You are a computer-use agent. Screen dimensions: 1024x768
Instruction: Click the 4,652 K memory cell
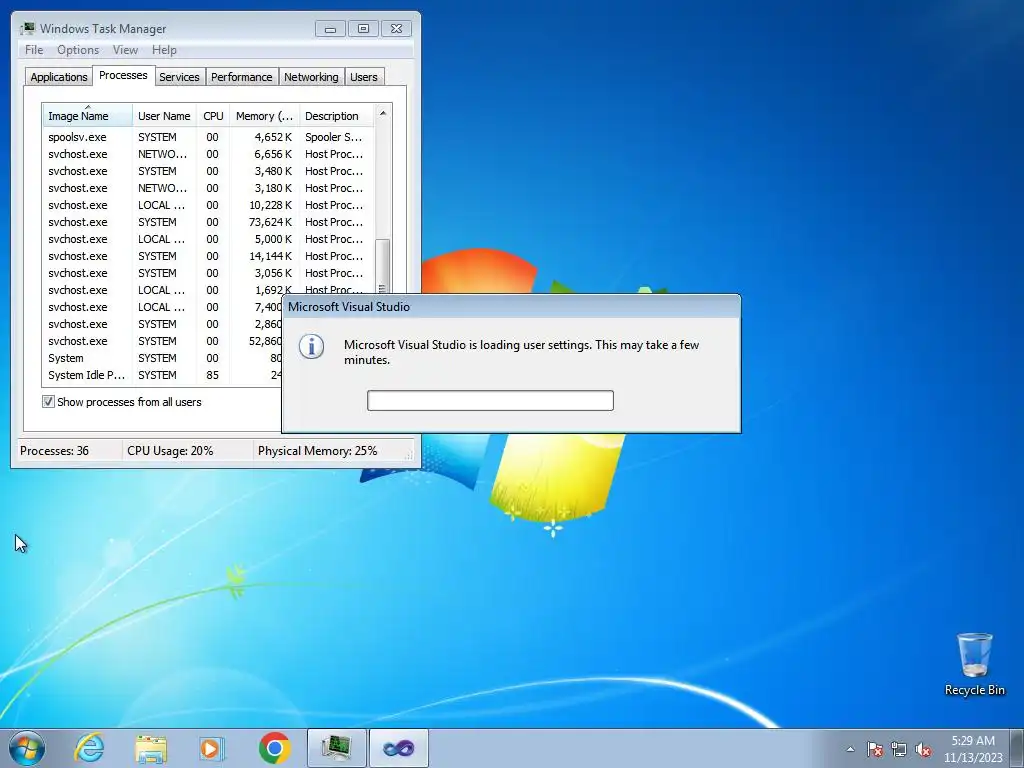pyautogui.click(x=273, y=137)
